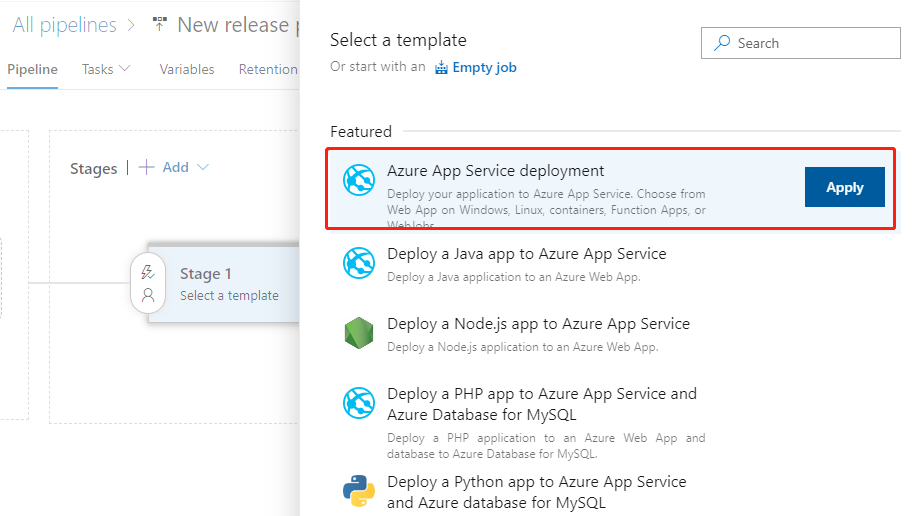Select Deploy a Java app to Azure App Service
This screenshot has height=516, width=913.
[x=526, y=254]
